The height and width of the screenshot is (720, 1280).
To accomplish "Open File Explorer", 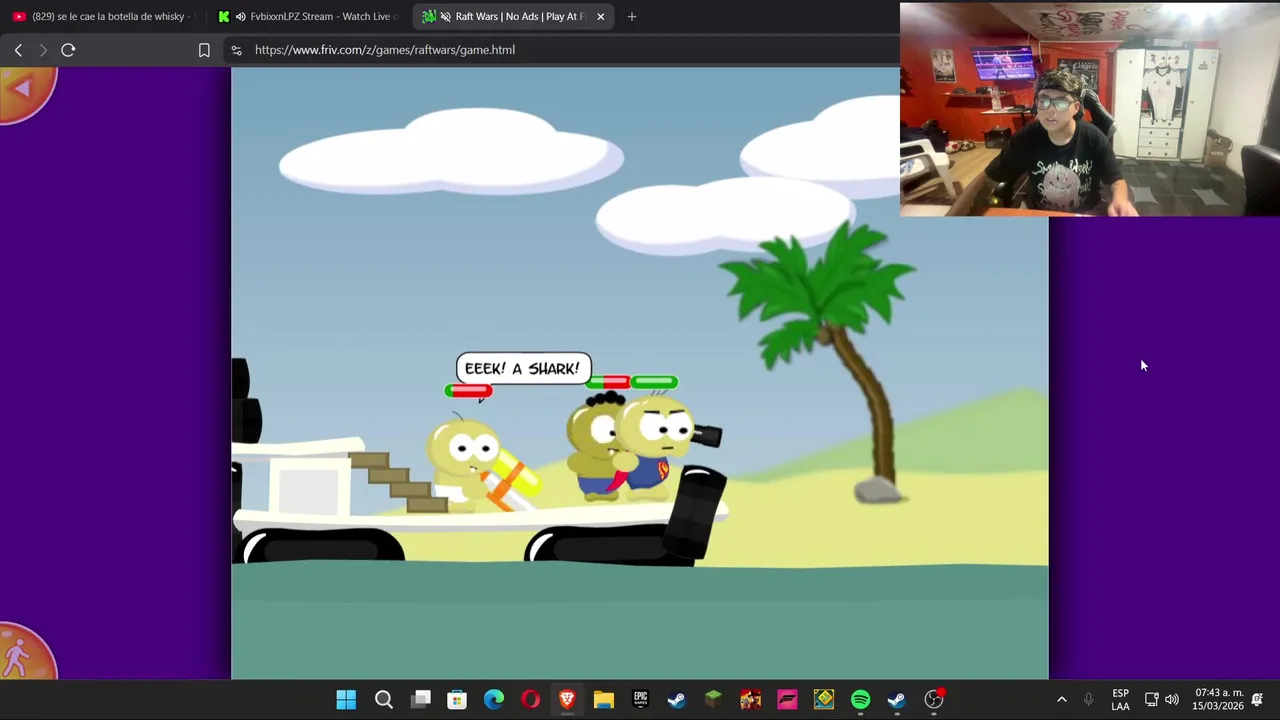I will click(604, 700).
